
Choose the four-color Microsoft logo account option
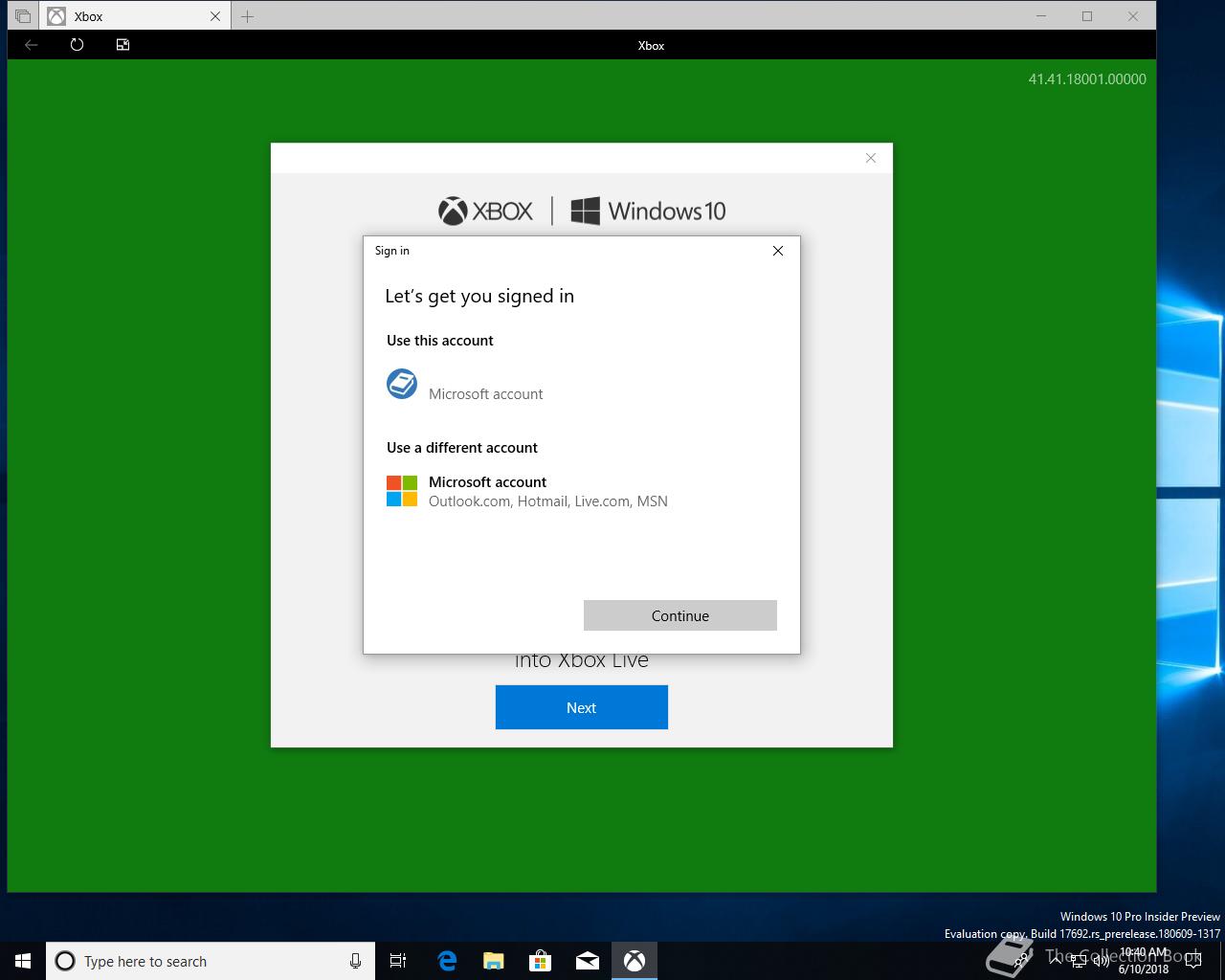pyautogui.click(x=402, y=491)
